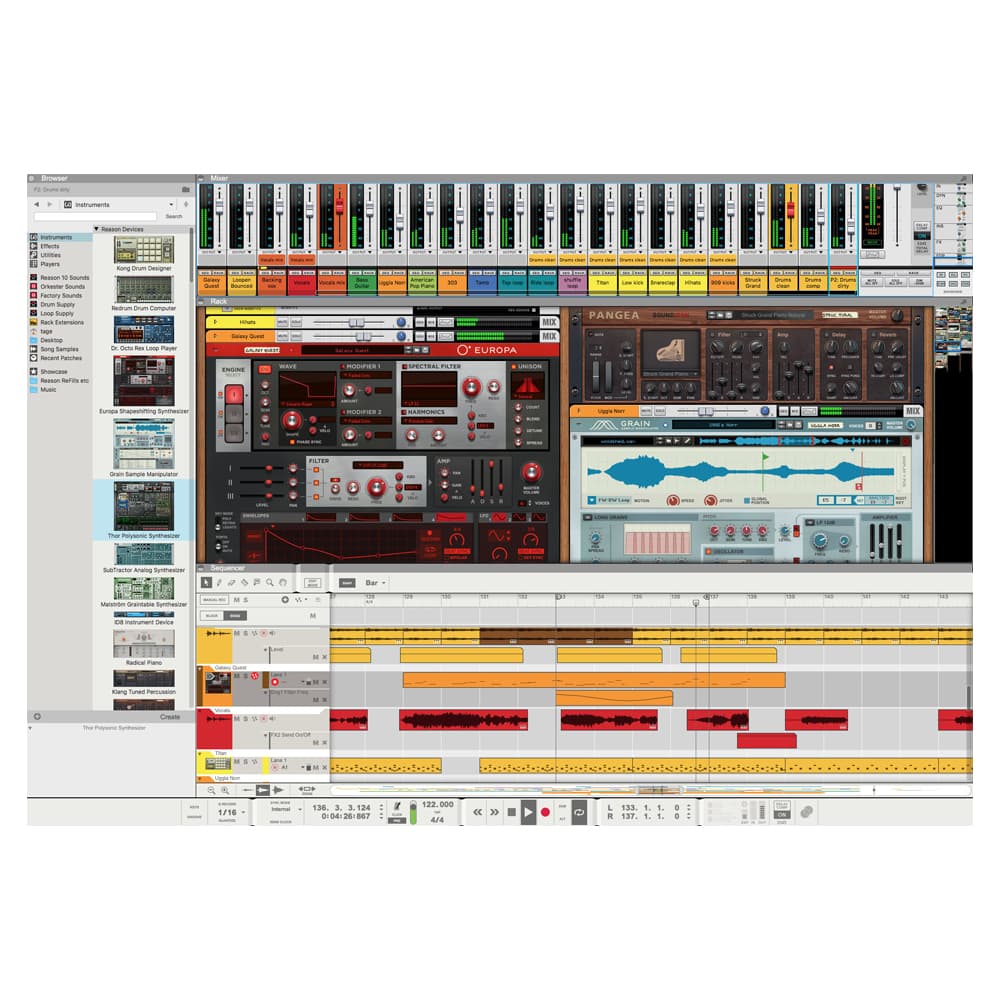This screenshot has height=1000, width=1000.
Task: Collapse the Vocals track in sequencer
Action: pyautogui.click(x=200, y=710)
